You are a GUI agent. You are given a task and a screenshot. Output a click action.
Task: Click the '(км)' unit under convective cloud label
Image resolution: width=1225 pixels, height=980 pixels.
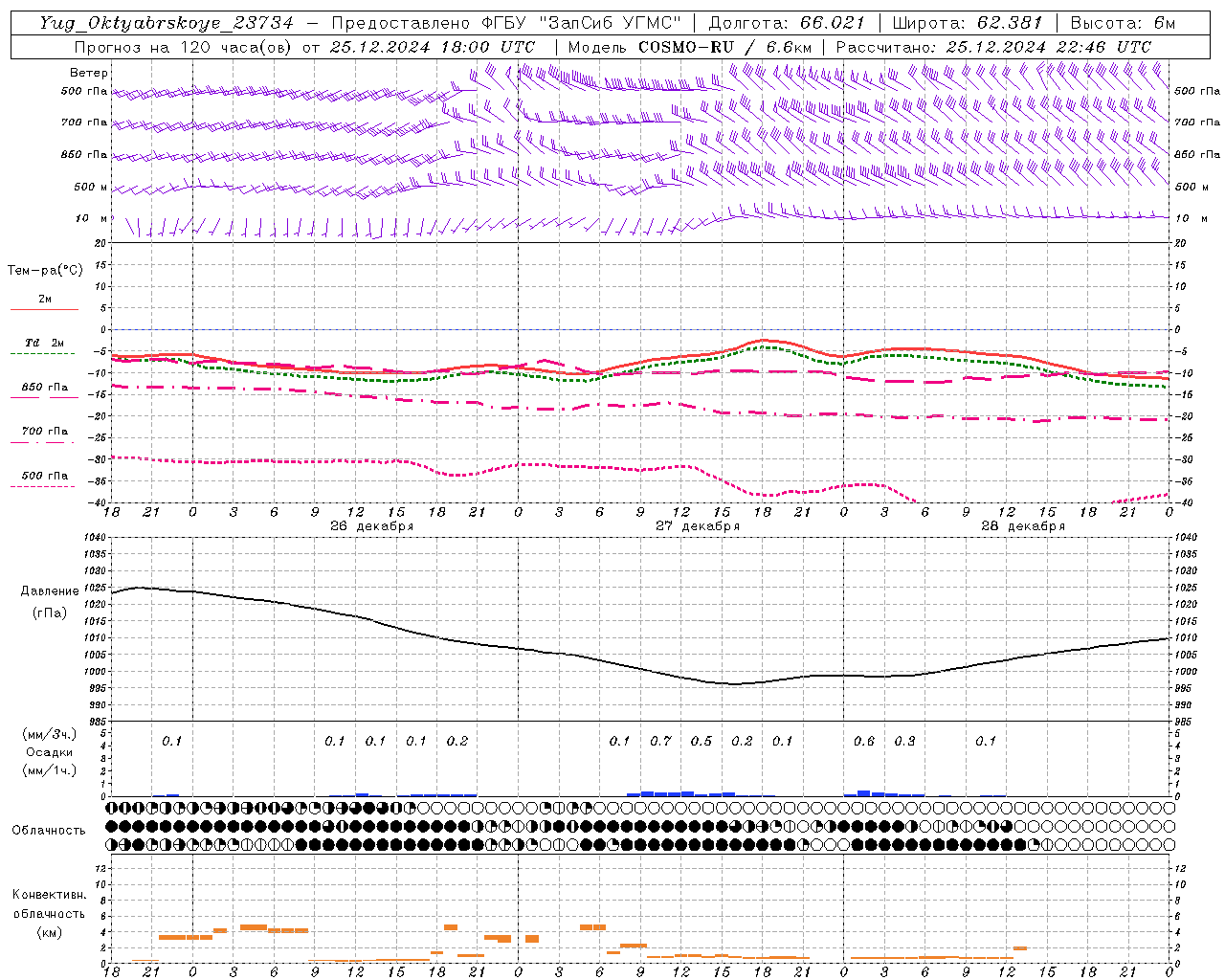[x=49, y=932]
